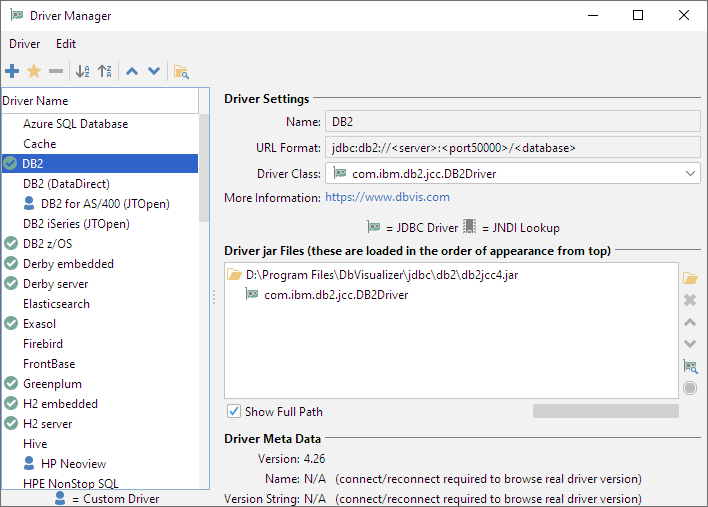Sort drivers descending Z to A
The image size is (708, 507).
pyautogui.click(x=105, y=71)
